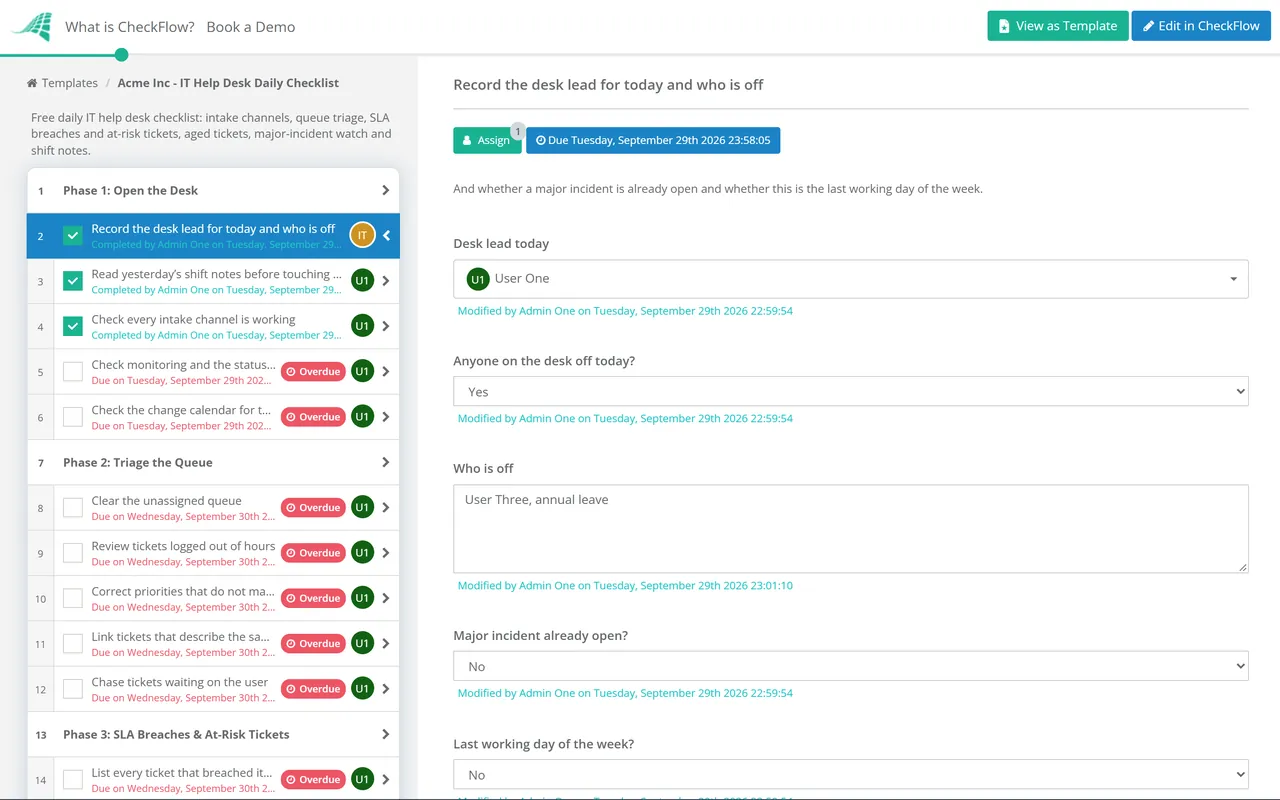Image resolution: width=1280 pixels, height=800 pixels.
Task: Click U1 avatar on Check the change calendar row
Action: click(362, 417)
